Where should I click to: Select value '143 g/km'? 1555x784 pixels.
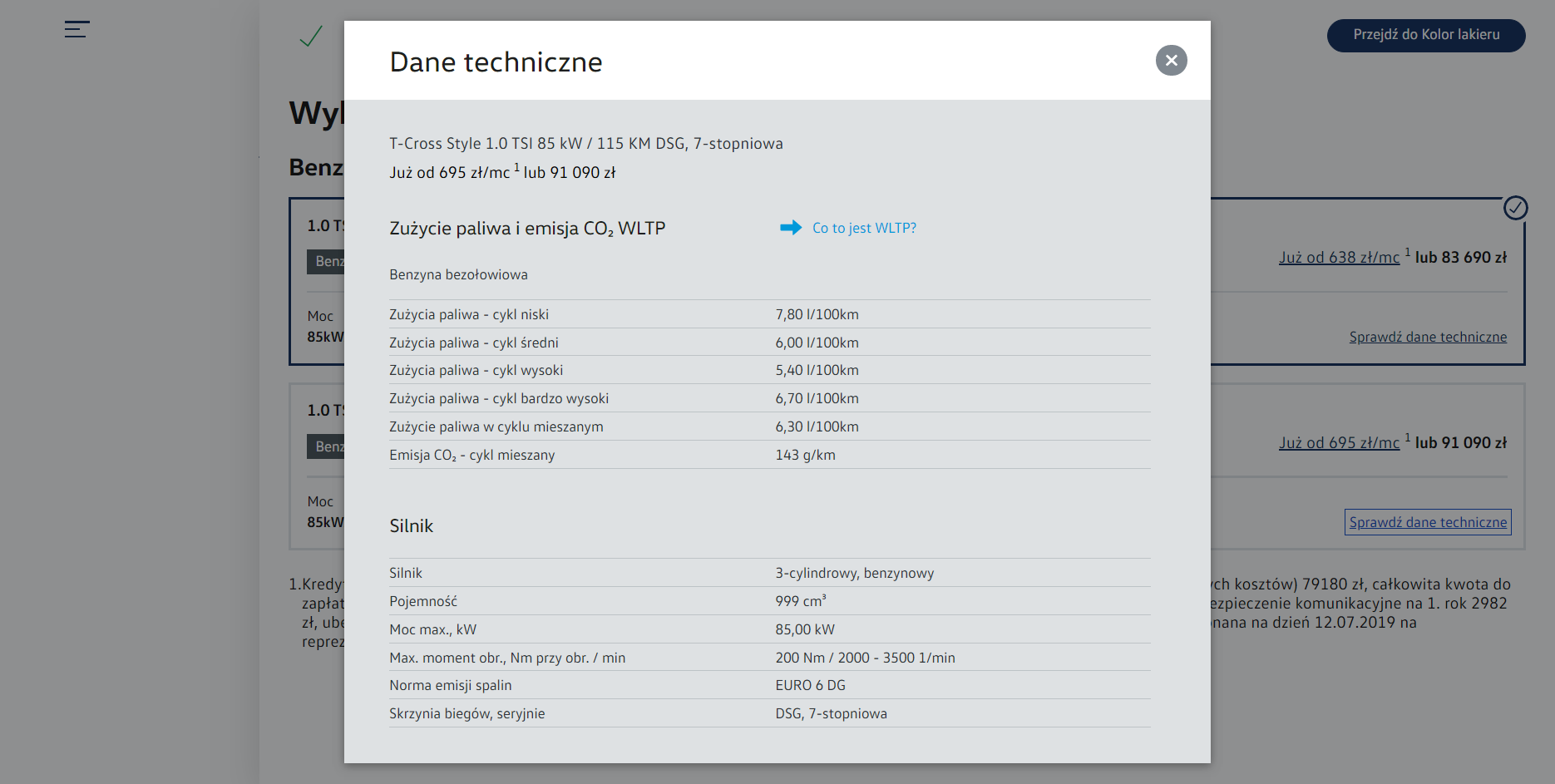(x=805, y=455)
